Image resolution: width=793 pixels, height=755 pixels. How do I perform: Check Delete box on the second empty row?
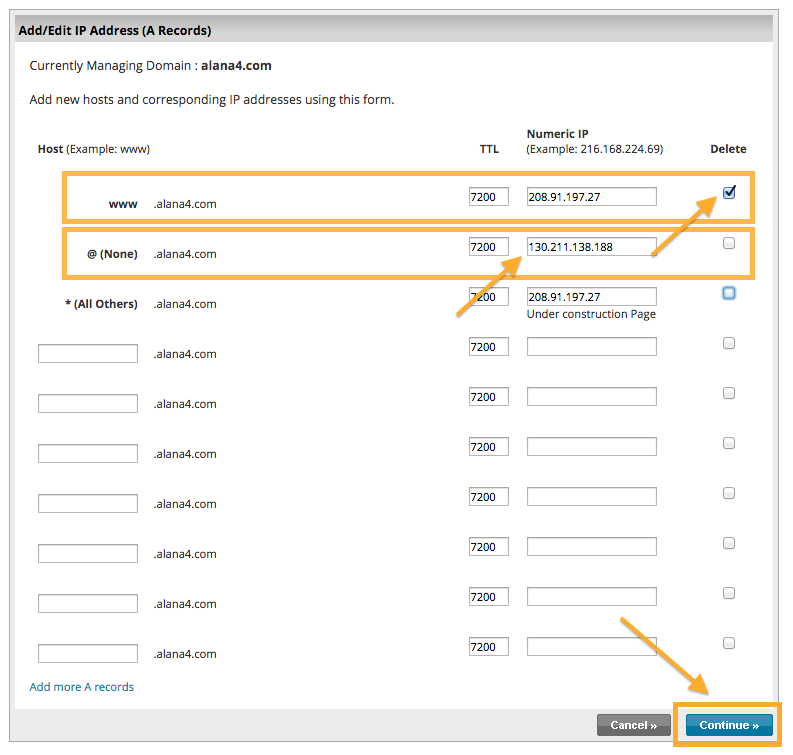click(x=729, y=393)
